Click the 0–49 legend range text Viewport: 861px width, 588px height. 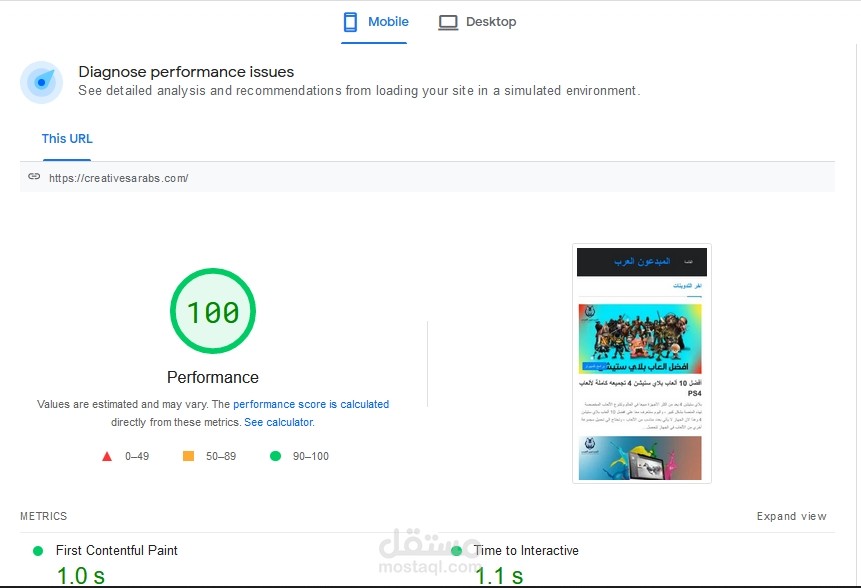pyautogui.click(x=137, y=456)
